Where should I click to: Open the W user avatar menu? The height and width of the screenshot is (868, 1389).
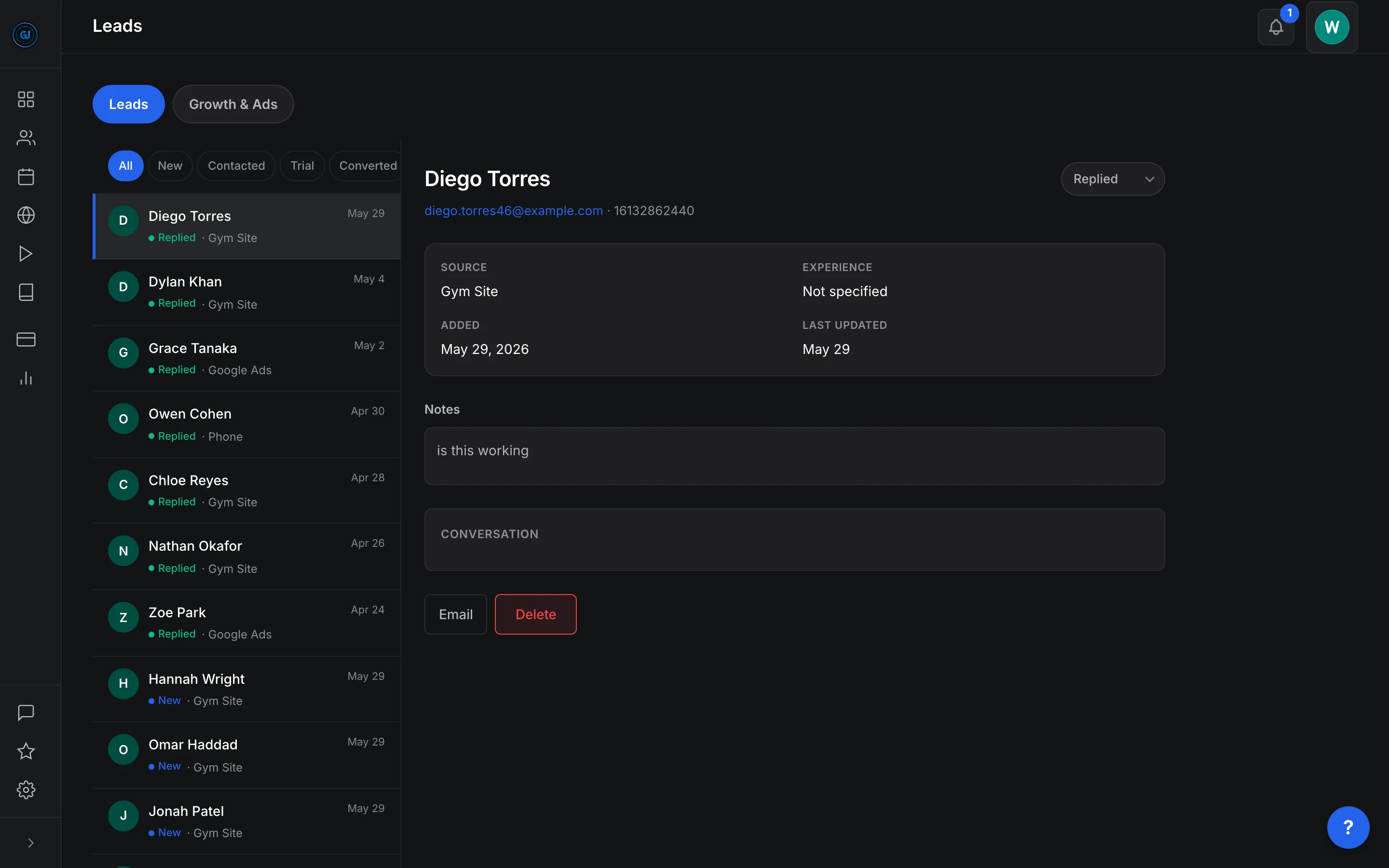point(1332,27)
